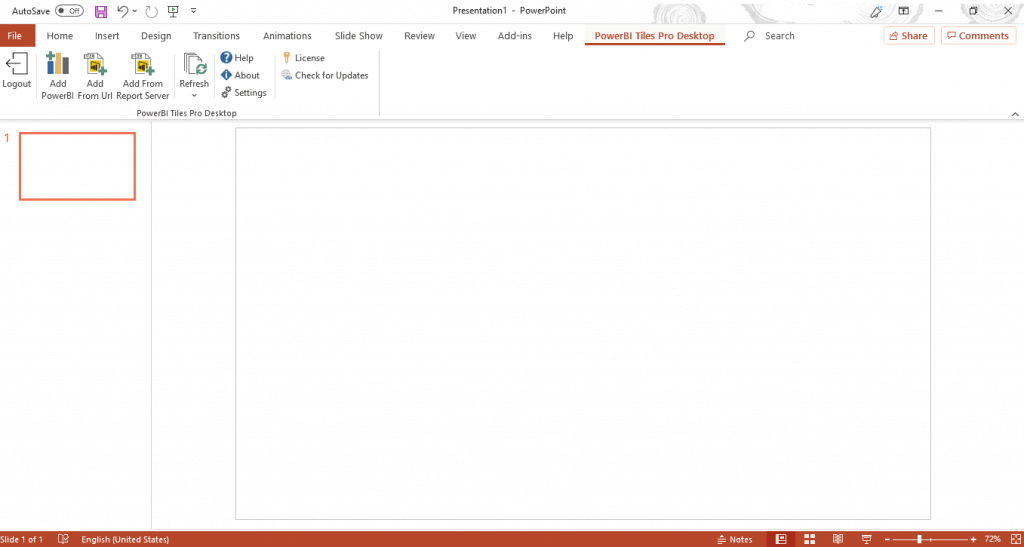Switch to the Design tab
Screen dimensions: 1024x547
coord(156,36)
